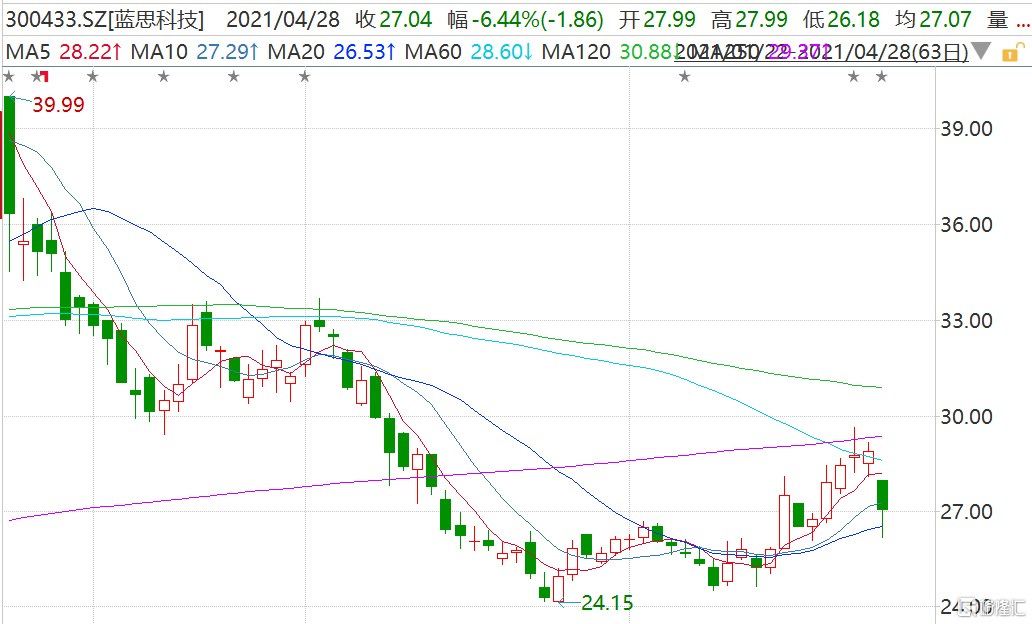
Task: Select the header date 2021/04/28
Action: [x=283, y=20]
